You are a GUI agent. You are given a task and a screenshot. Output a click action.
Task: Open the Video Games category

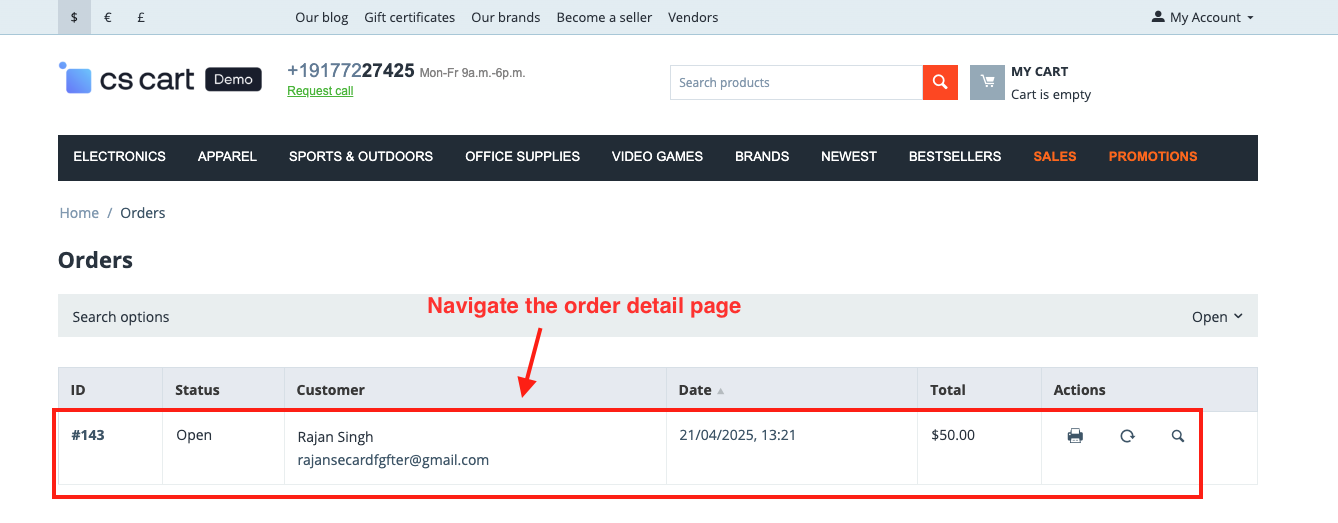(657, 156)
